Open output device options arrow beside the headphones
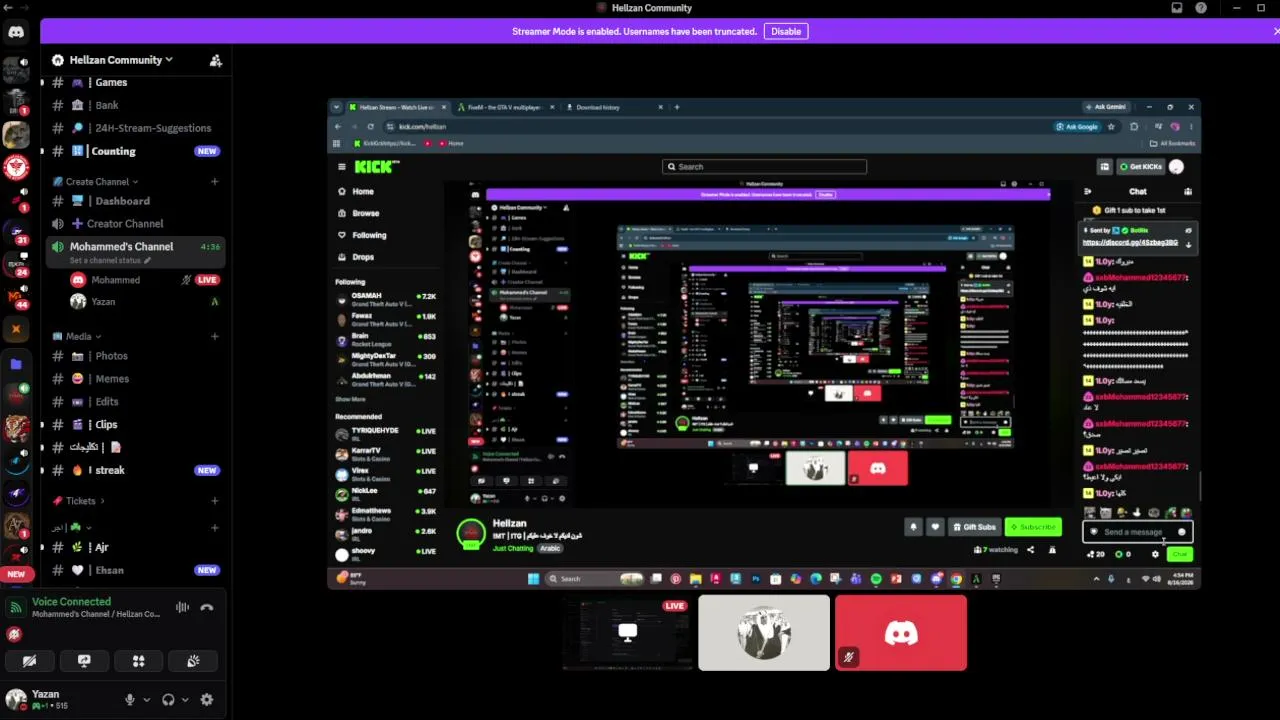This screenshot has height=720, width=1280. click(185, 700)
